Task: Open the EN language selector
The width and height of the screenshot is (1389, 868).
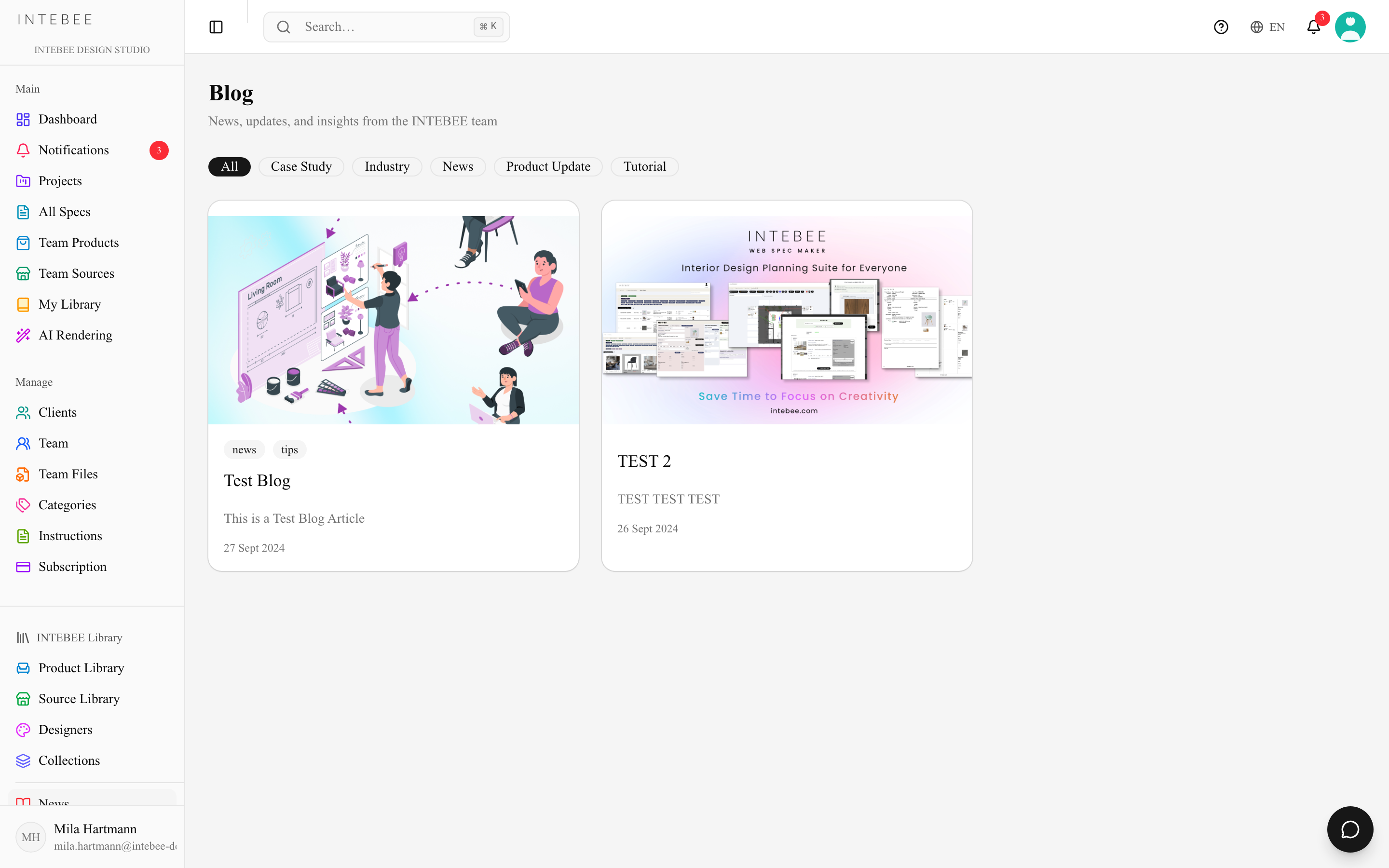Action: tap(1267, 27)
